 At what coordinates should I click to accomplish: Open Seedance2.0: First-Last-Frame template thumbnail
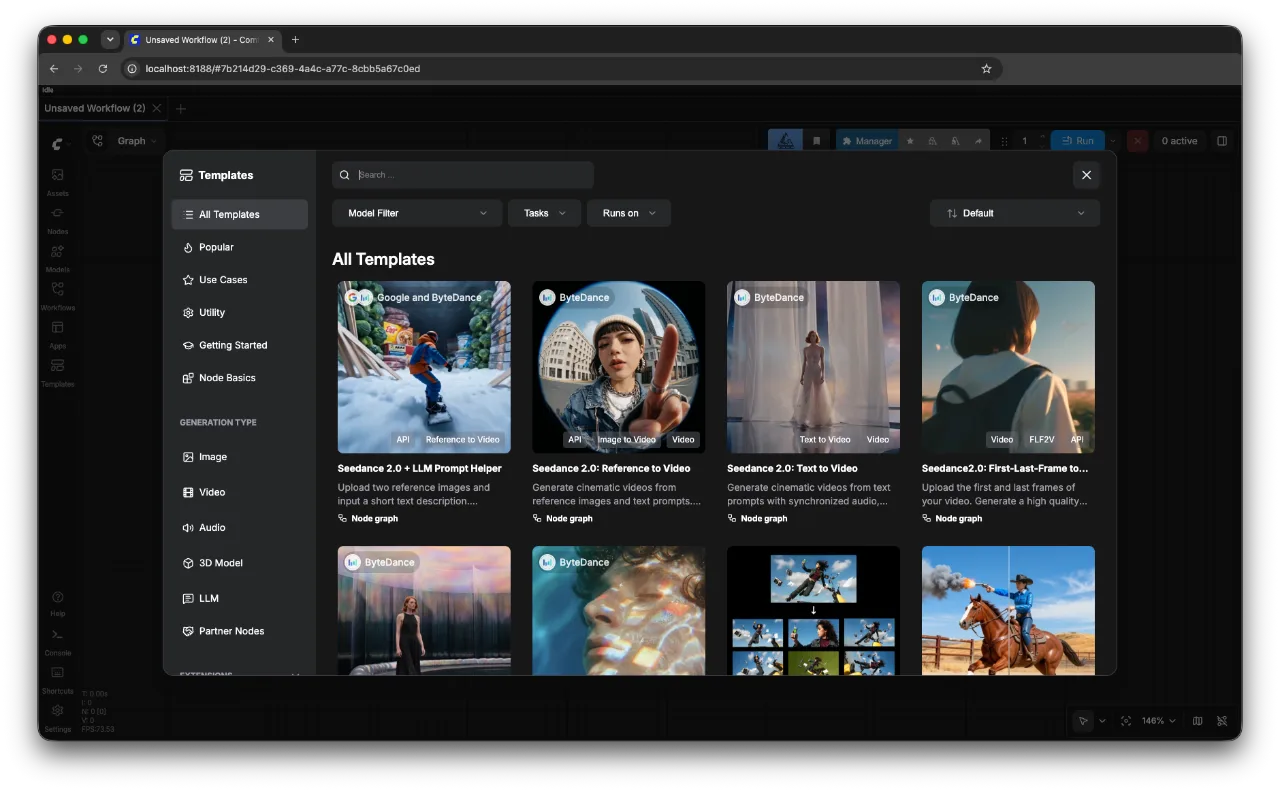coord(1008,367)
